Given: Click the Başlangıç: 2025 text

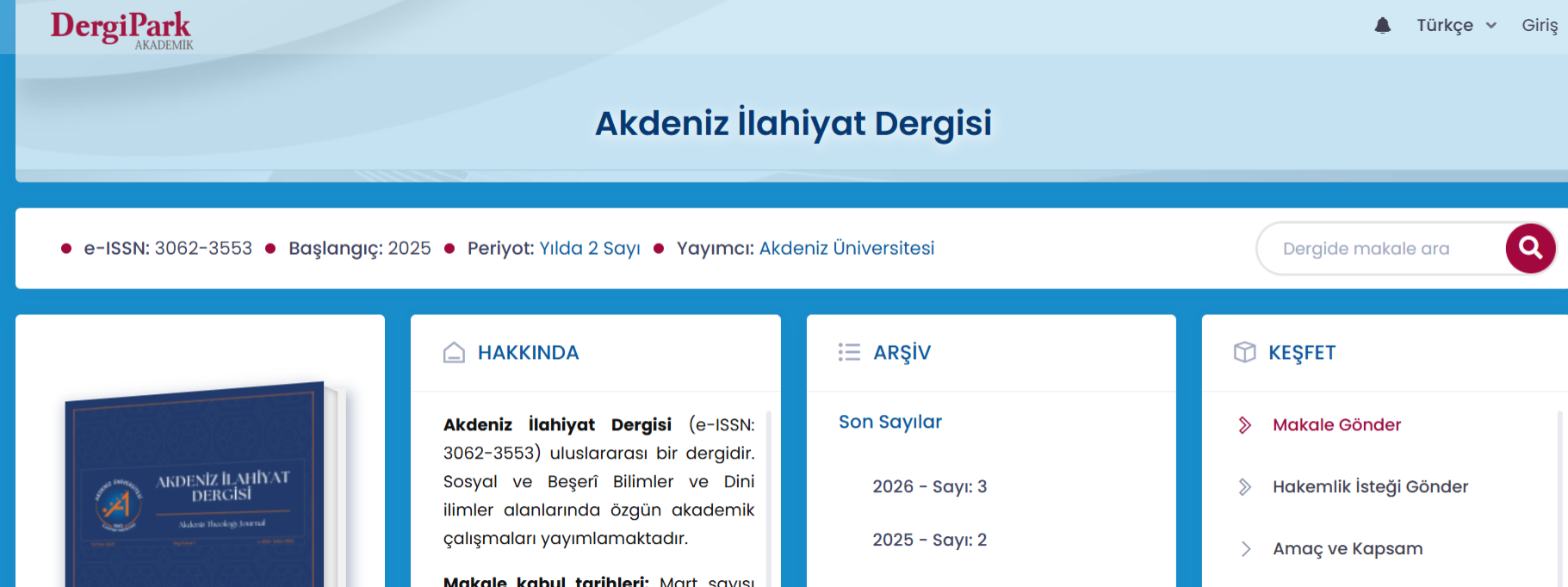Looking at the screenshot, I should (360, 249).
